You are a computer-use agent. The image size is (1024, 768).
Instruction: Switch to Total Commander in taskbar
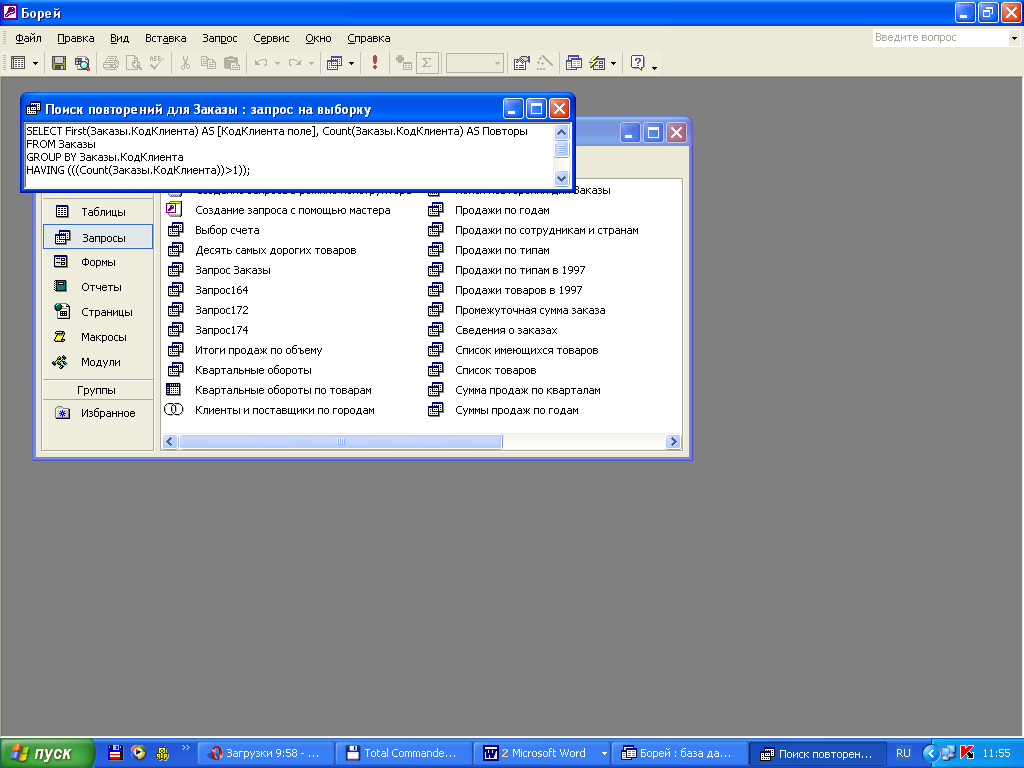coord(403,753)
